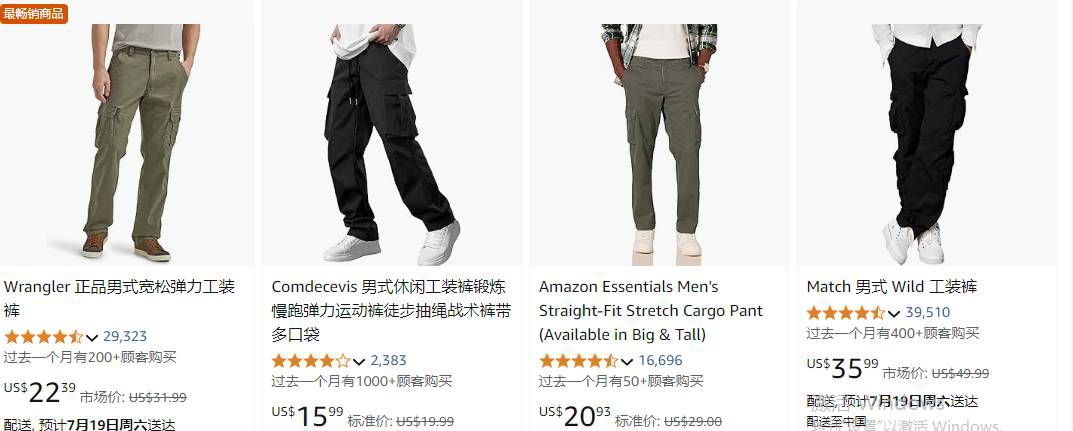Click the Amazon Essentials star rating icons
1073x431 pixels.
click(x=578, y=361)
